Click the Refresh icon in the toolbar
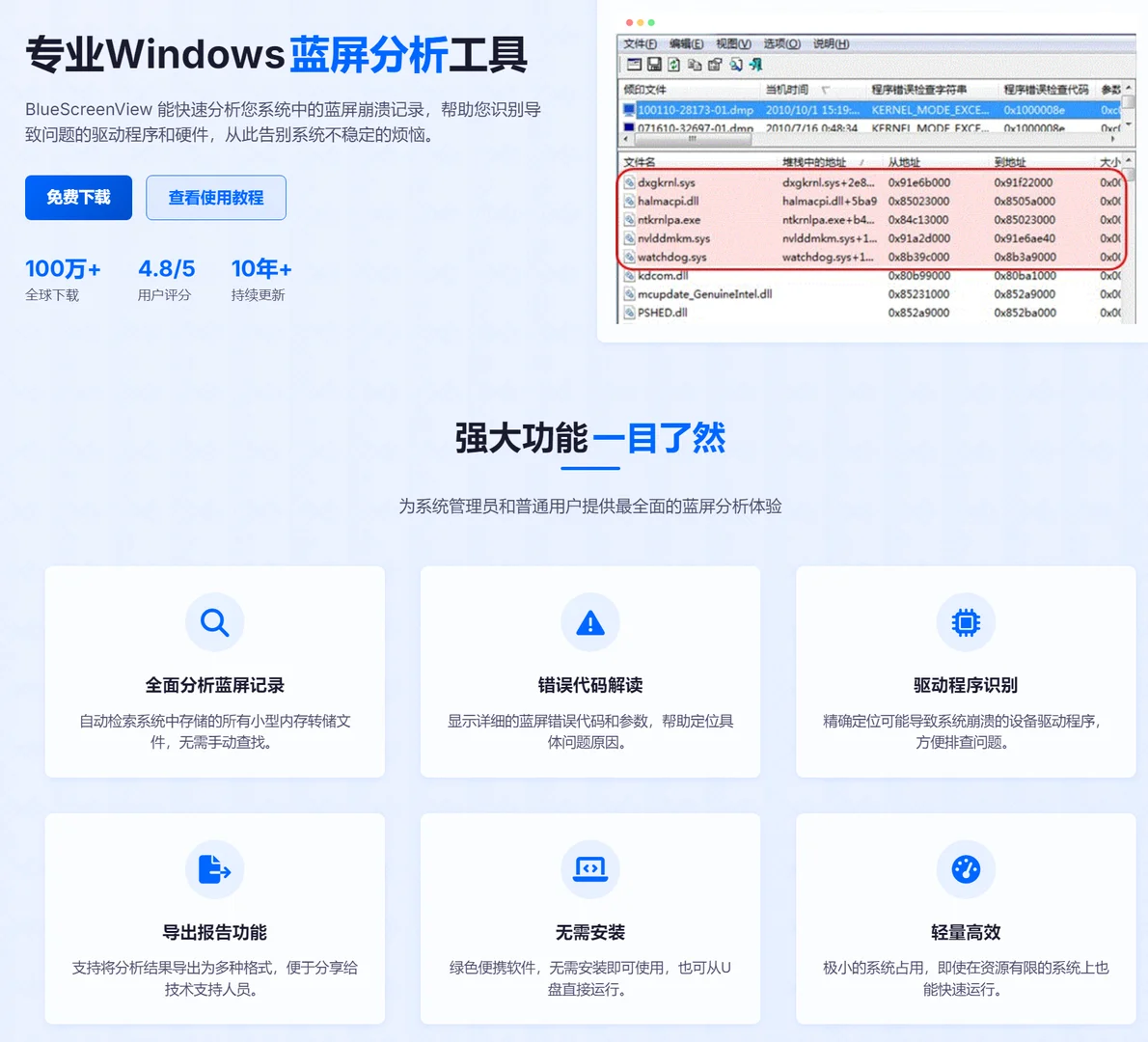 point(674,65)
